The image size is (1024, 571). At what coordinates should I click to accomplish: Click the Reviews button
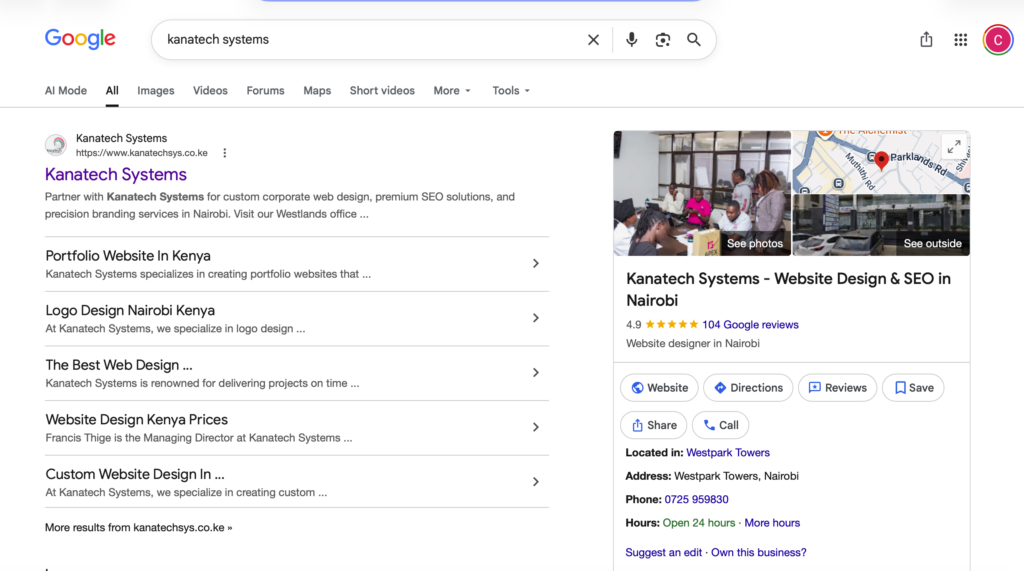coord(837,388)
